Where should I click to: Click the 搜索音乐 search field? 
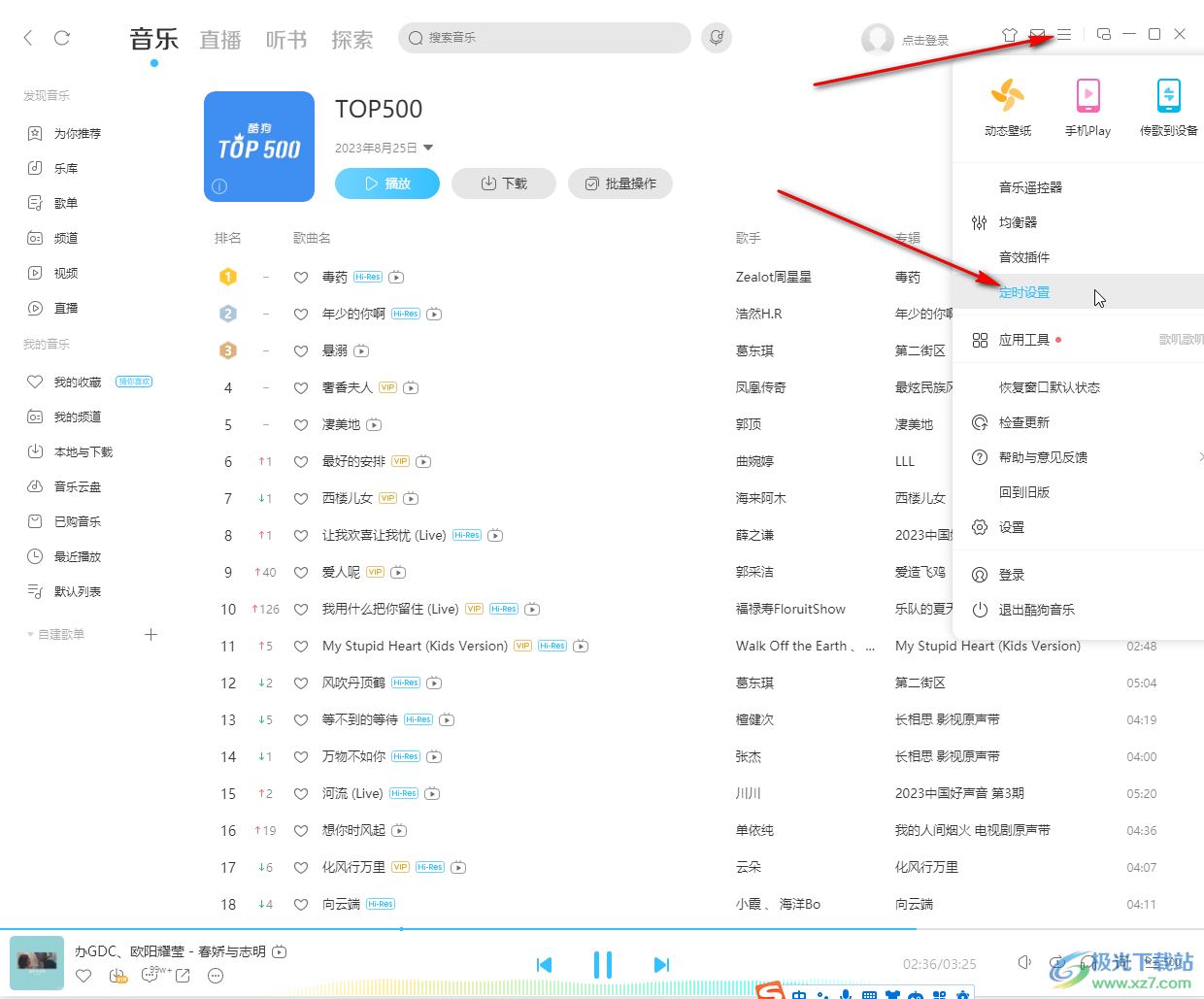[x=545, y=38]
